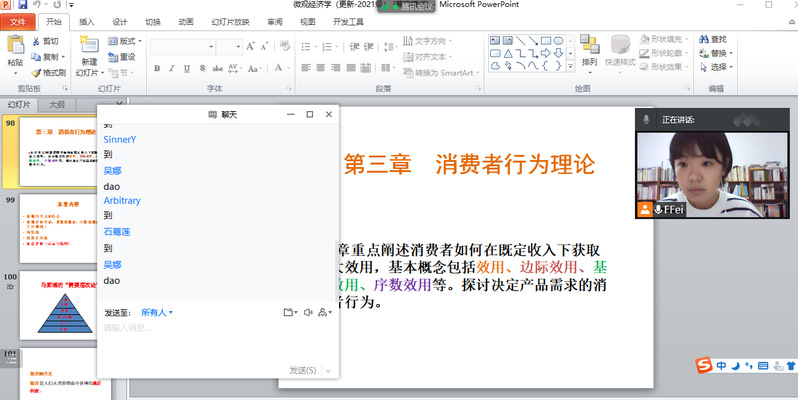Open the 所有人 recipient dropdown
This screenshot has width=798, height=400.
pyautogui.click(x=157, y=313)
